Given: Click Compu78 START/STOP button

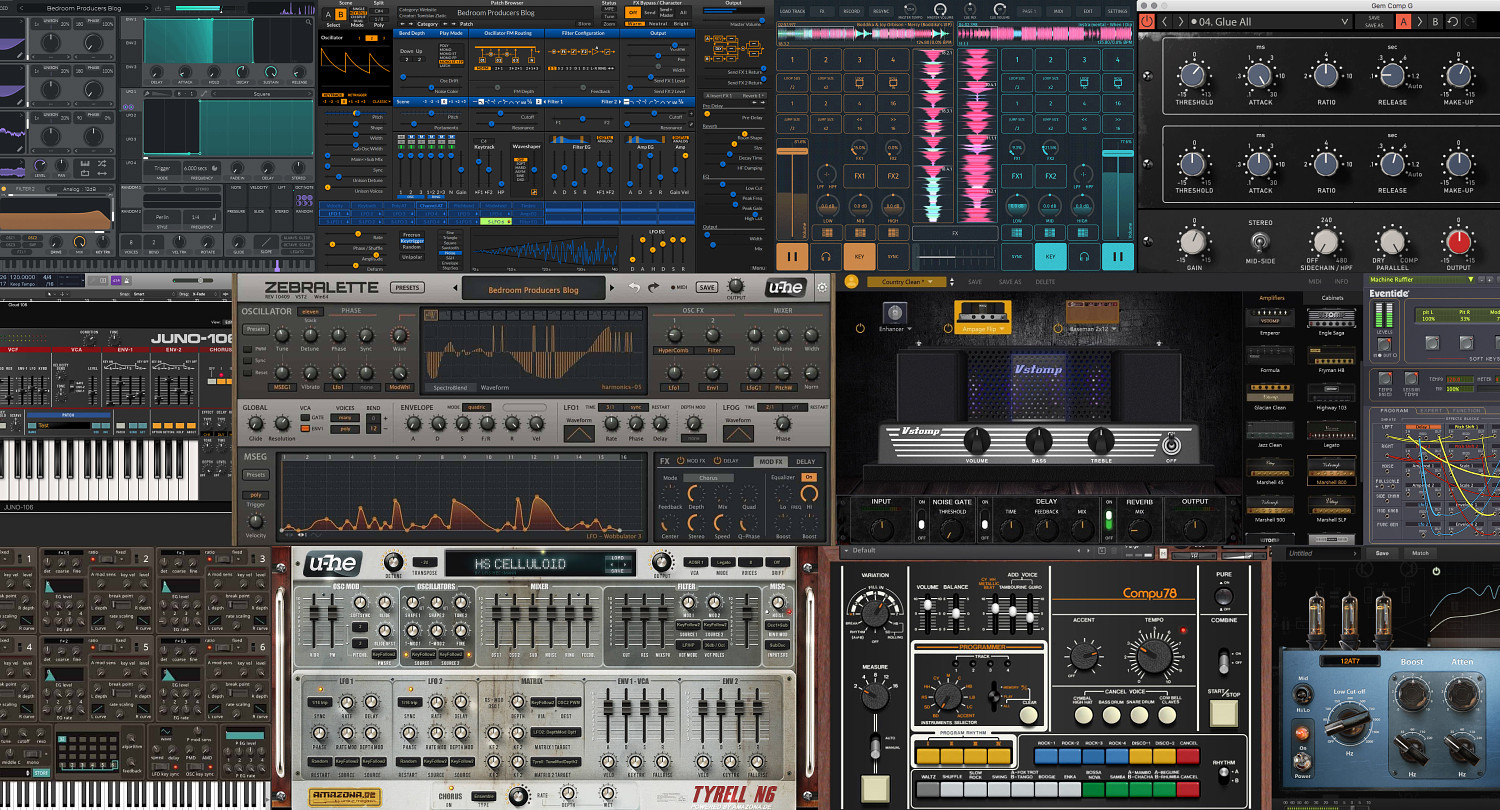Looking at the screenshot, I should (1222, 714).
